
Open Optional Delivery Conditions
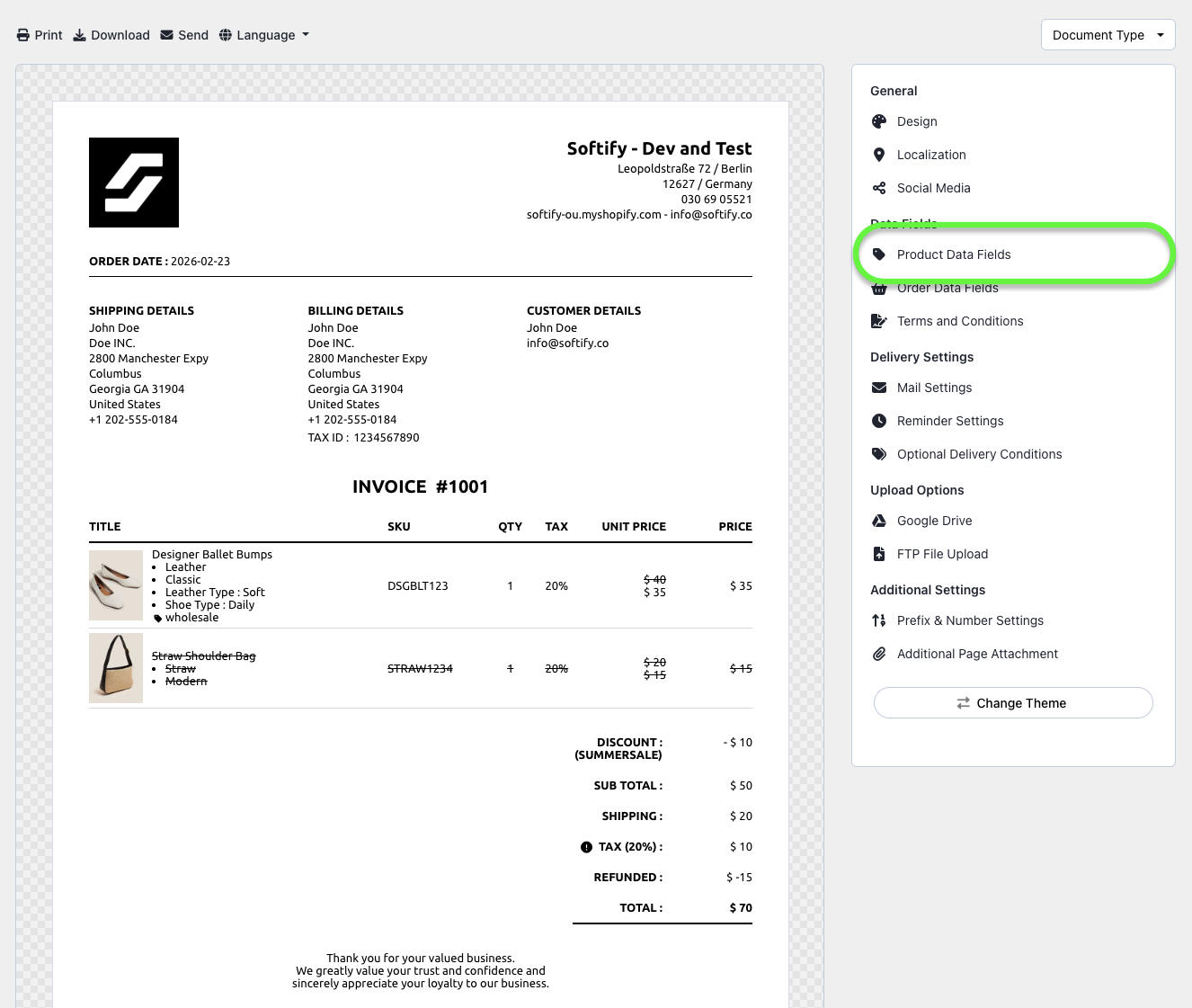979,454
